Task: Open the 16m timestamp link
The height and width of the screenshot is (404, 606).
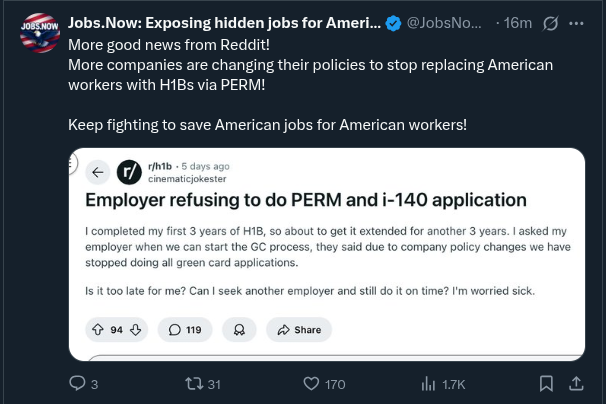Action: click(518, 22)
